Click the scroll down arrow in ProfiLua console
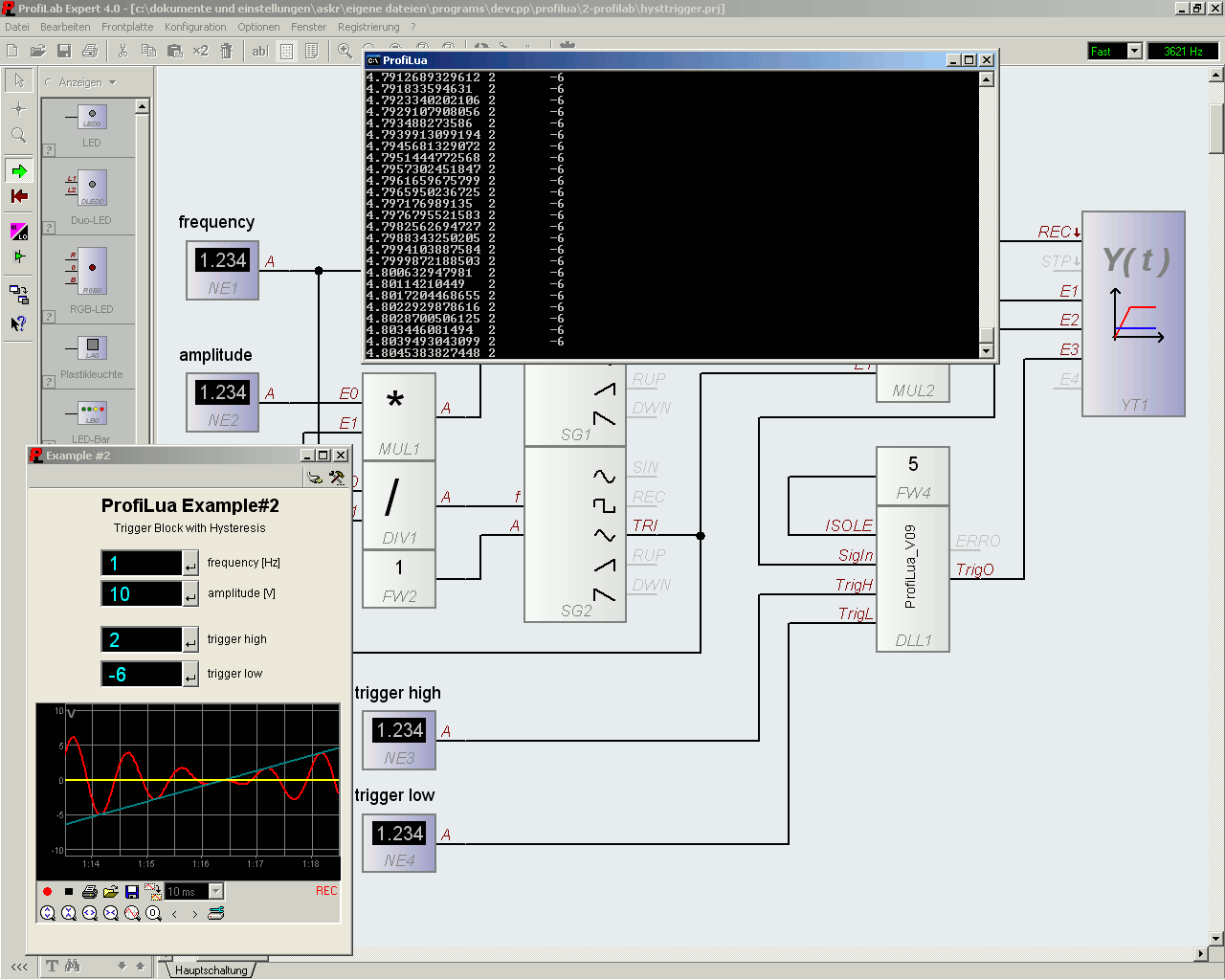Viewport: 1225px width, 980px height. pos(987,351)
